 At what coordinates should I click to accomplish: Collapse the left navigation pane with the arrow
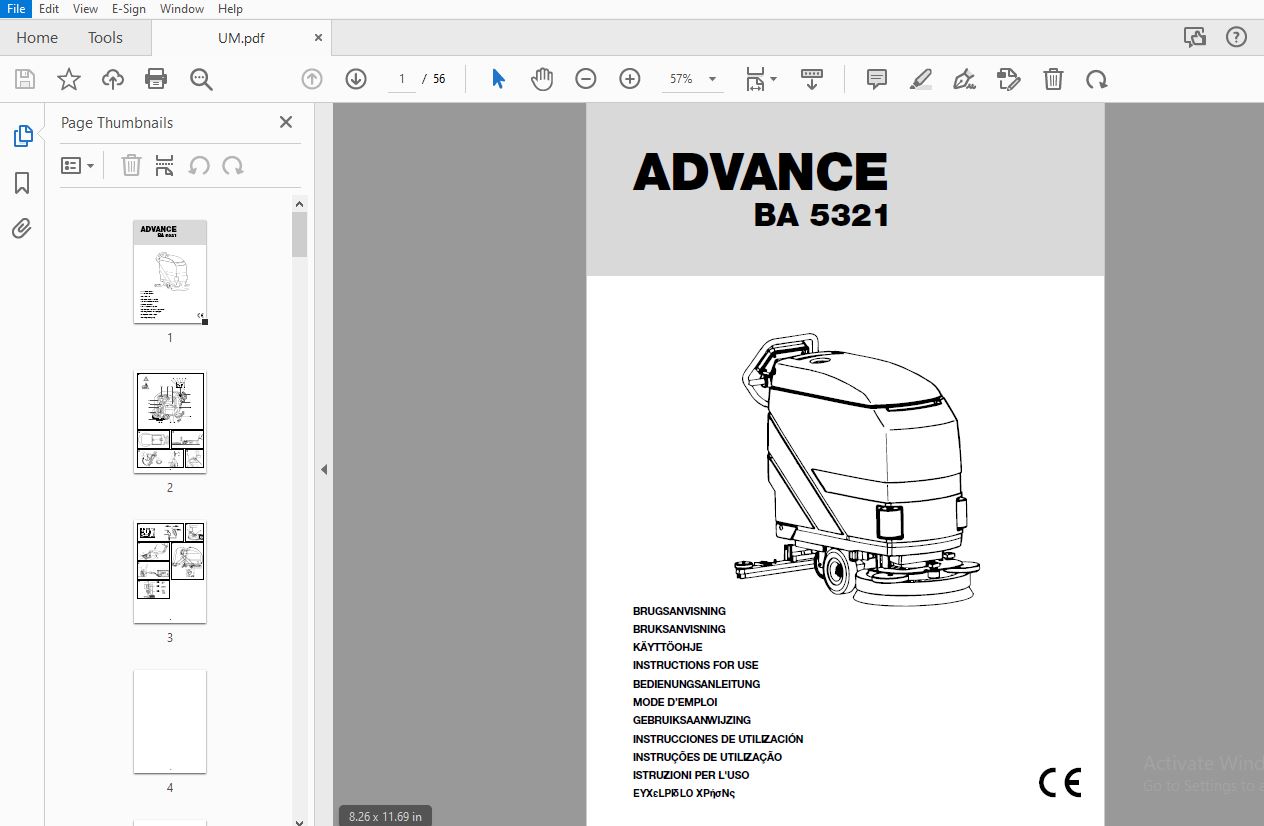[324, 469]
